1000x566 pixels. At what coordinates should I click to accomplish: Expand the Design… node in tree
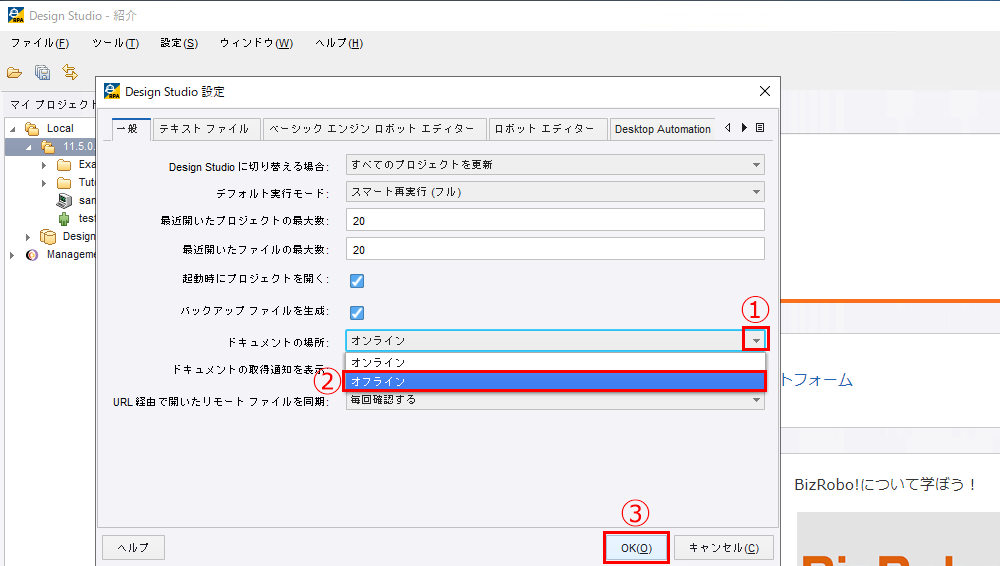(28, 237)
